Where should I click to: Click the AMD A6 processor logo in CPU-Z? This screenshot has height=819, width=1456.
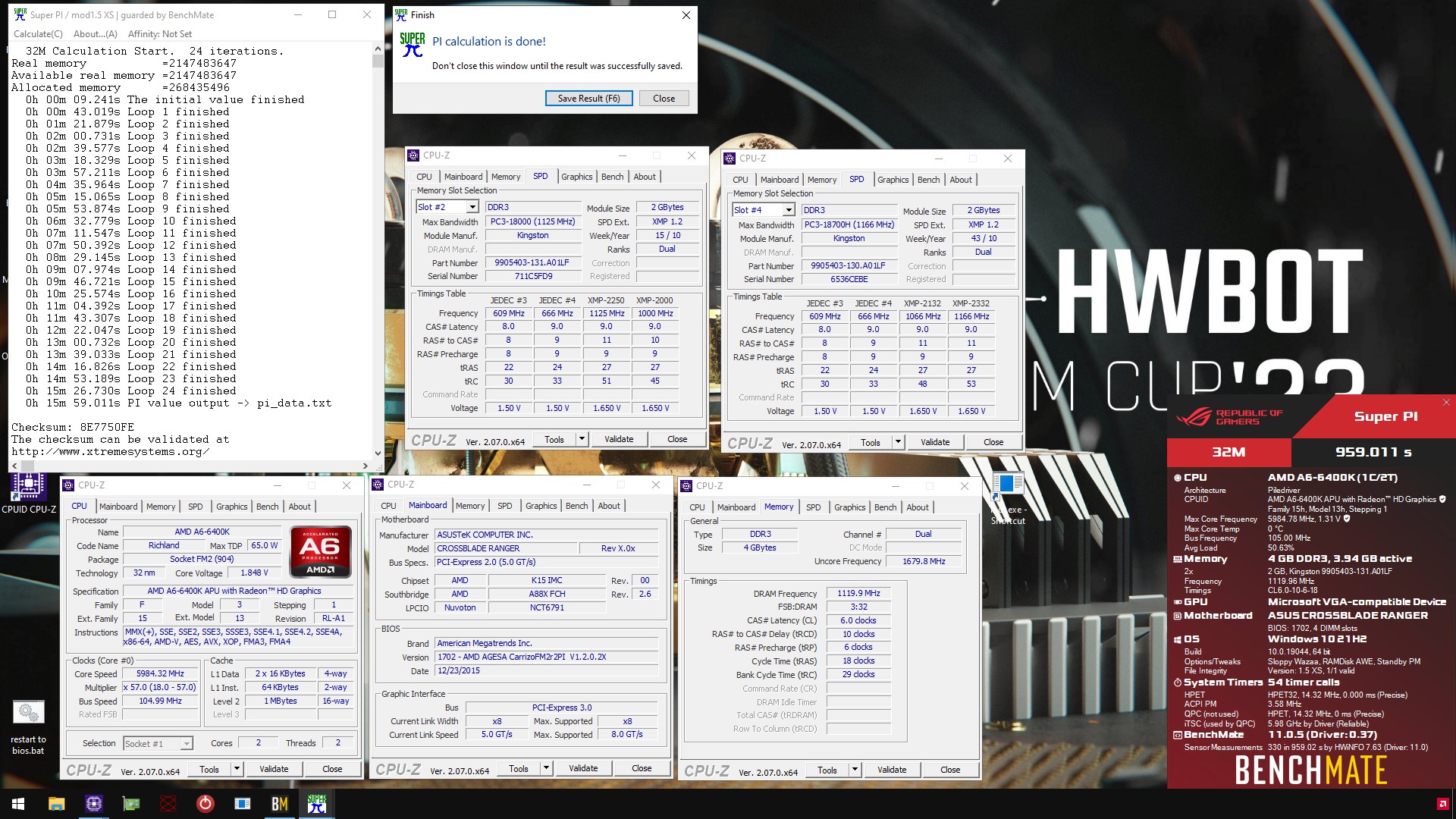pos(321,551)
